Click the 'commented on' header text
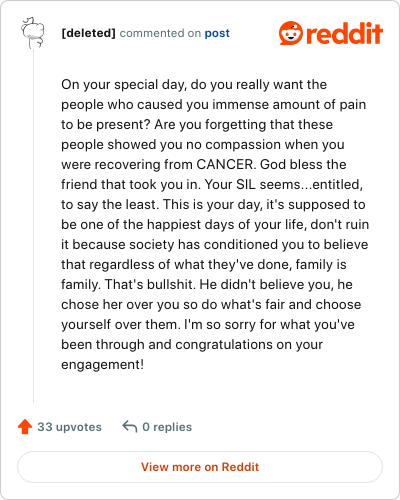This screenshot has width=400, height=500. [x=160, y=33]
